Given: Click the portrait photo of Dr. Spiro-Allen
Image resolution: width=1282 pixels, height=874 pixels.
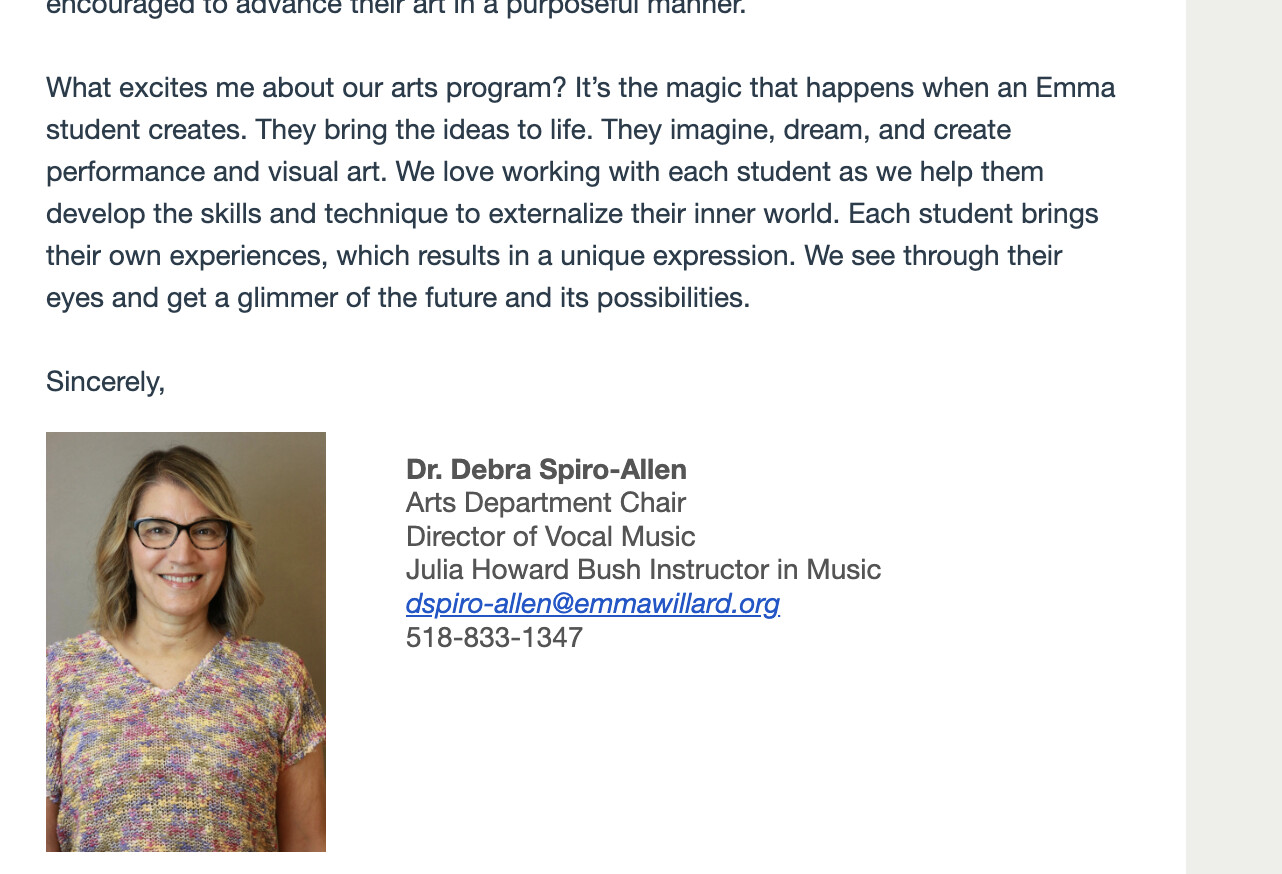Looking at the screenshot, I should (x=186, y=642).
